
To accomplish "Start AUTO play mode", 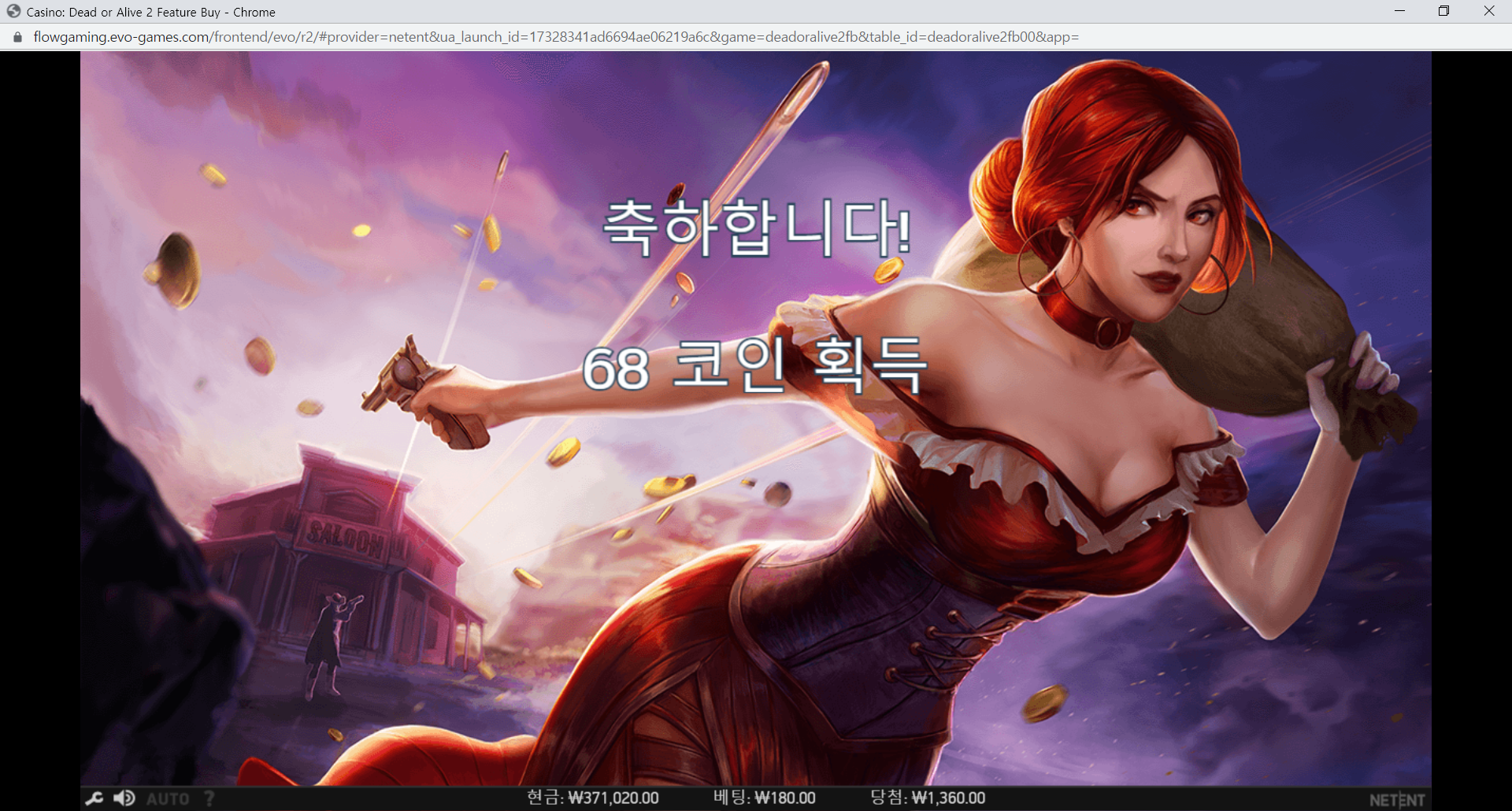I will [x=168, y=798].
